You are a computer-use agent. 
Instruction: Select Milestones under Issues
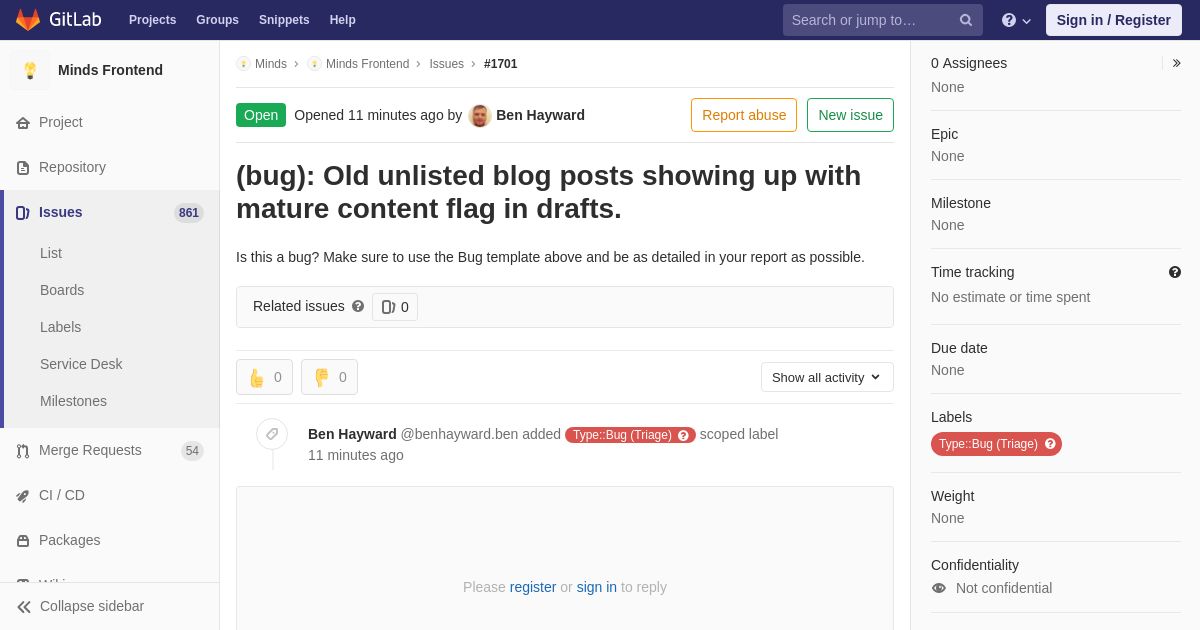point(73,401)
